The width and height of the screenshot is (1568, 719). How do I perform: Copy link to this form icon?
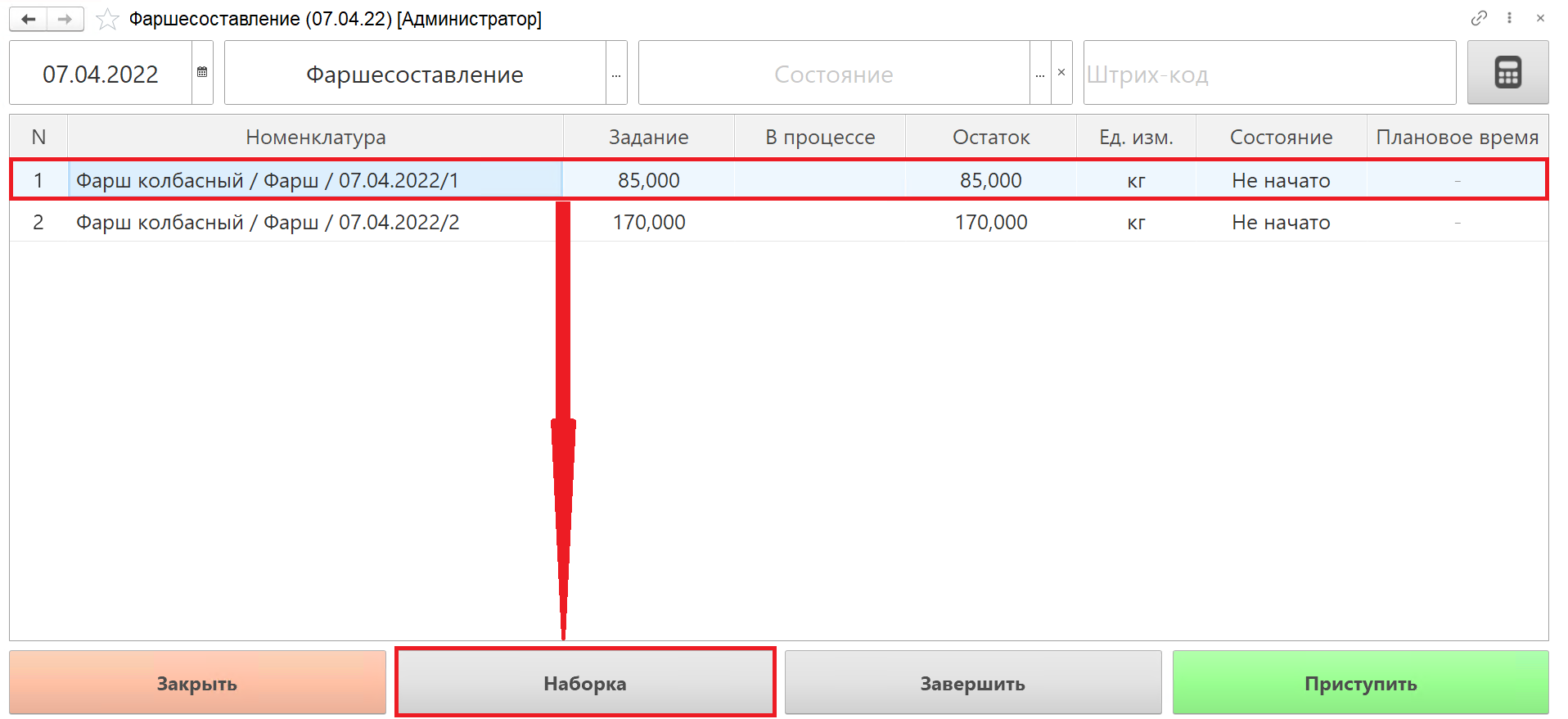pyautogui.click(x=1478, y=18)
